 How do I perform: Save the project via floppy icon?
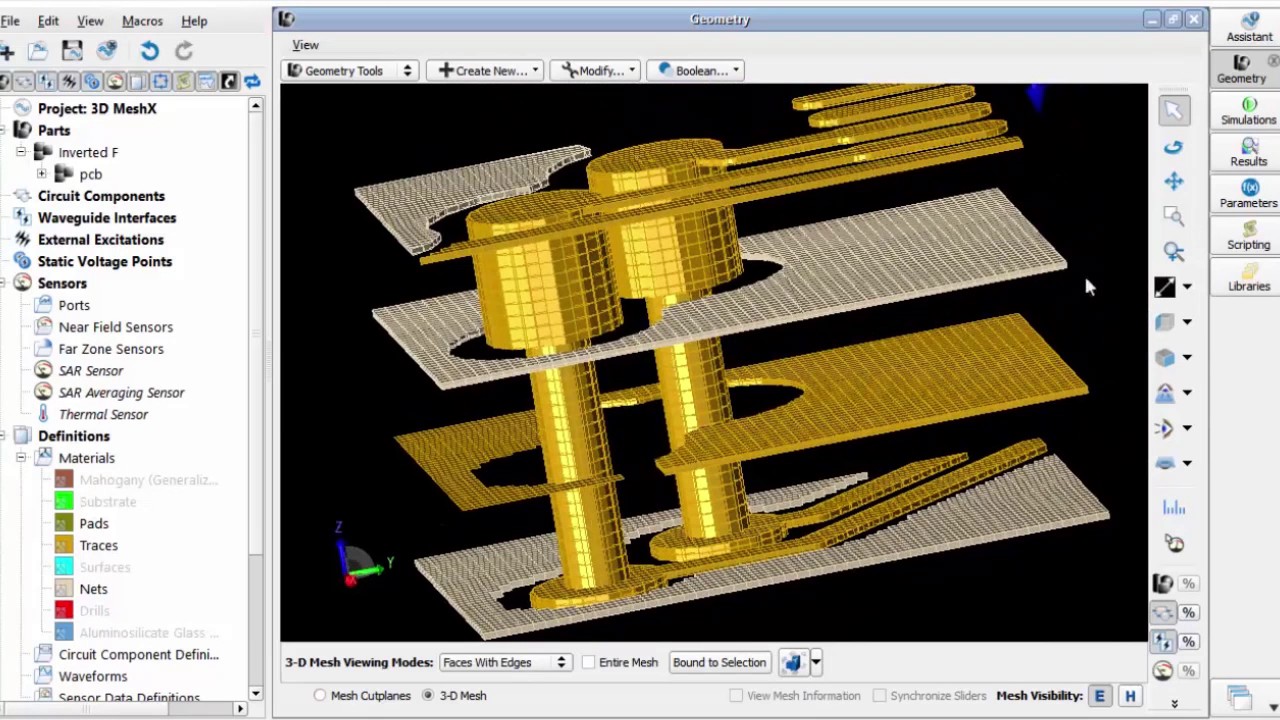[x=72, y=51]
